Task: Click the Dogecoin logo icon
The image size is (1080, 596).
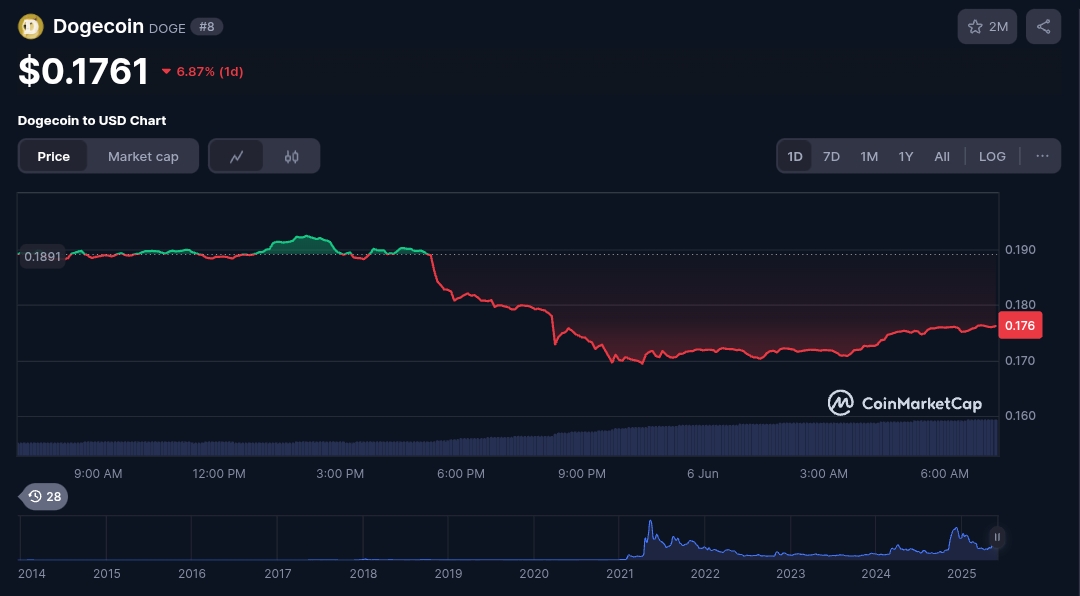Action: [x=31, y=27]
